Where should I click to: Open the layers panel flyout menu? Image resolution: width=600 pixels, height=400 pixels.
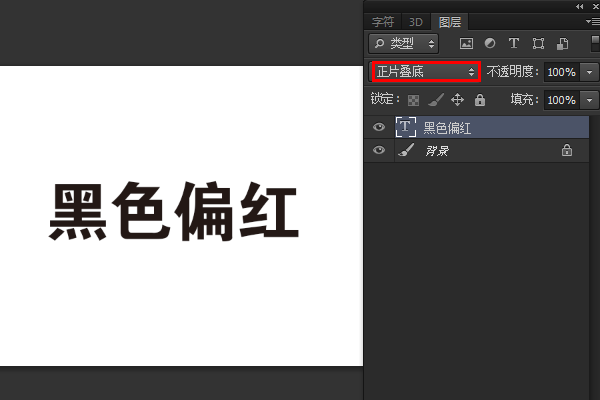click(x=592, y=22)
